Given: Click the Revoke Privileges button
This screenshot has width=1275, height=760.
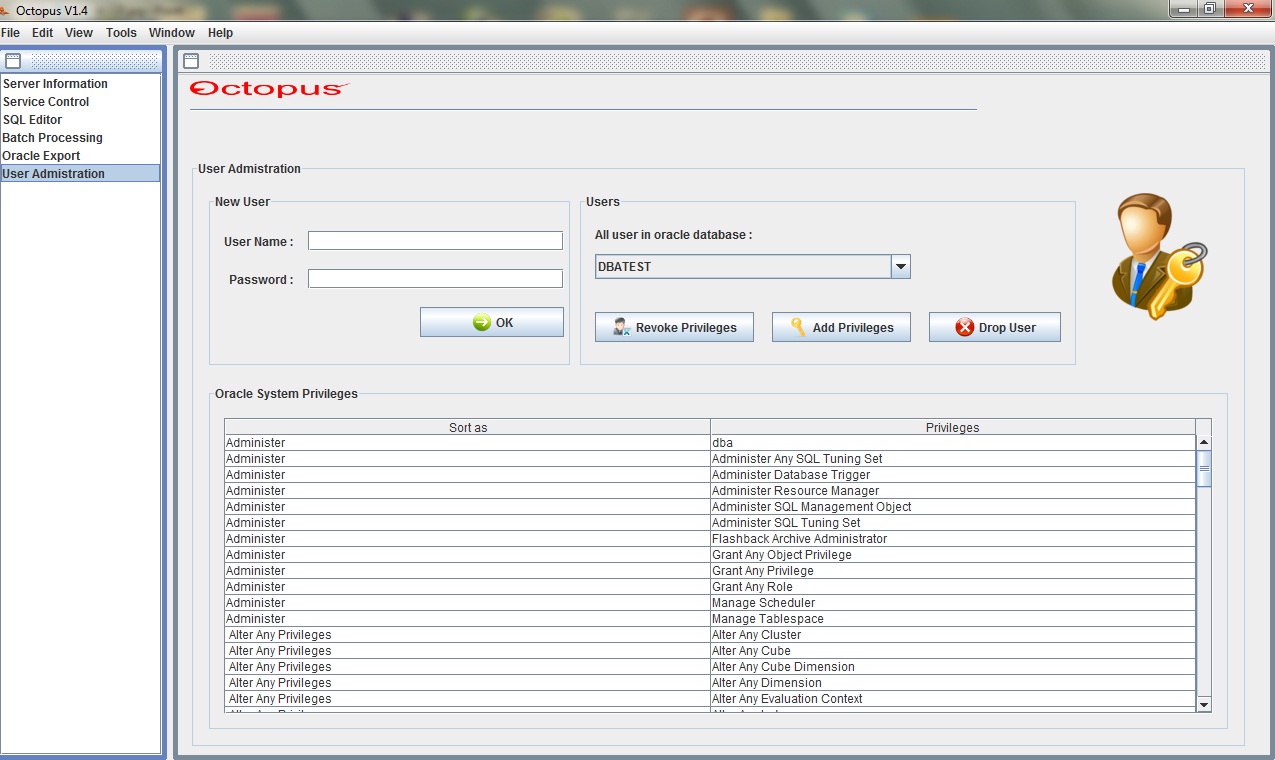Looking at the screenshot, I should [674, 327].
